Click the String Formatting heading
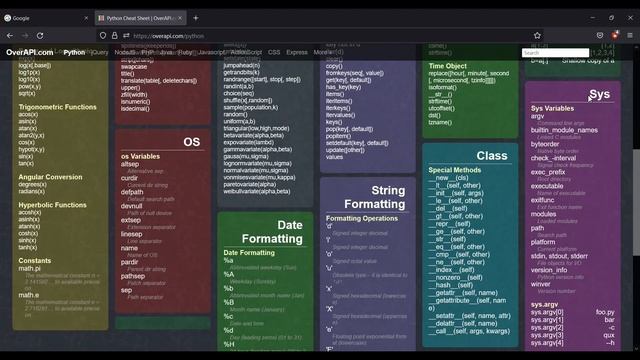The image size is (640, 360). (x=375, y=197)
